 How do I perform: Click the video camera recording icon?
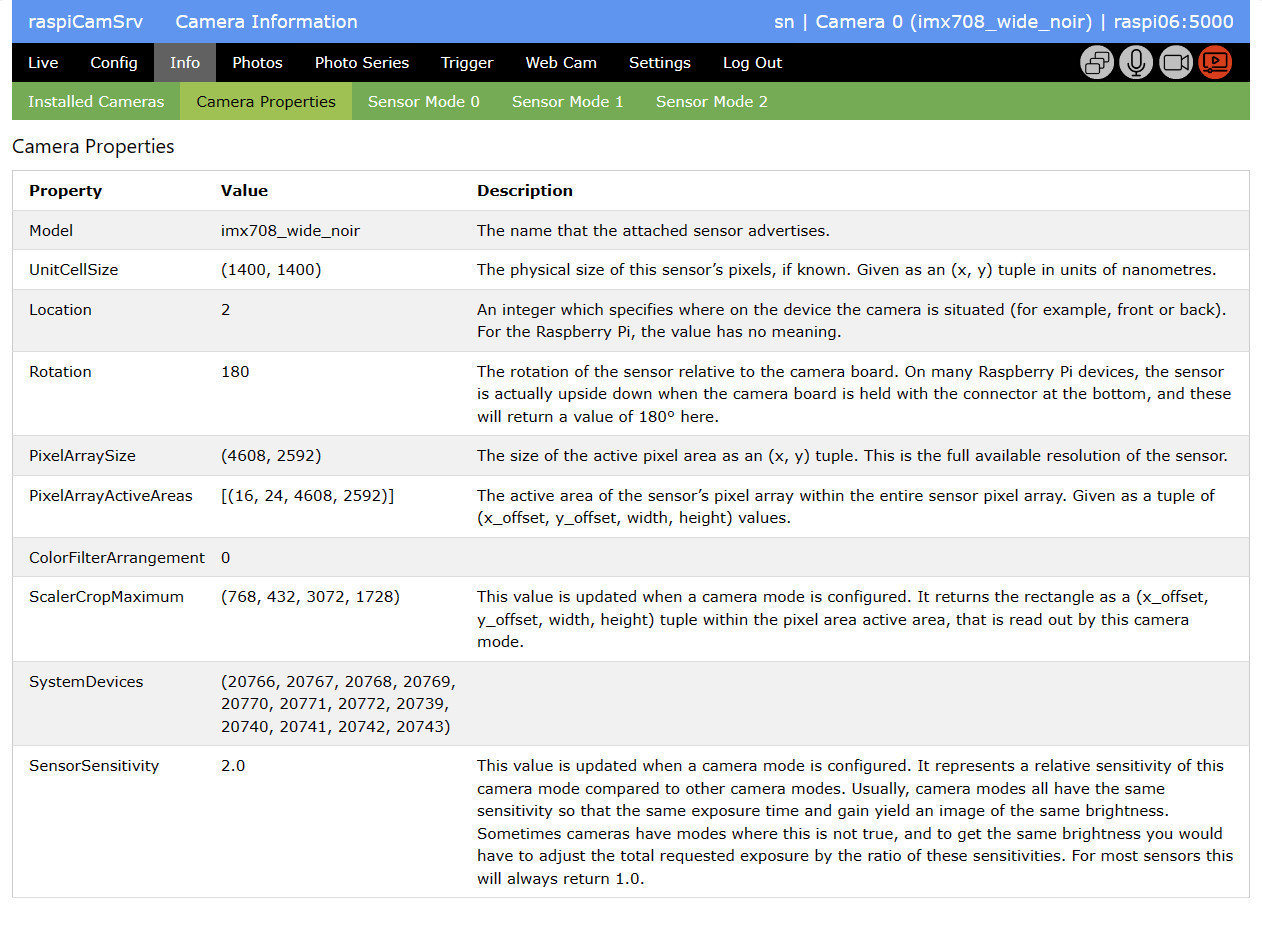point(1176,63)
